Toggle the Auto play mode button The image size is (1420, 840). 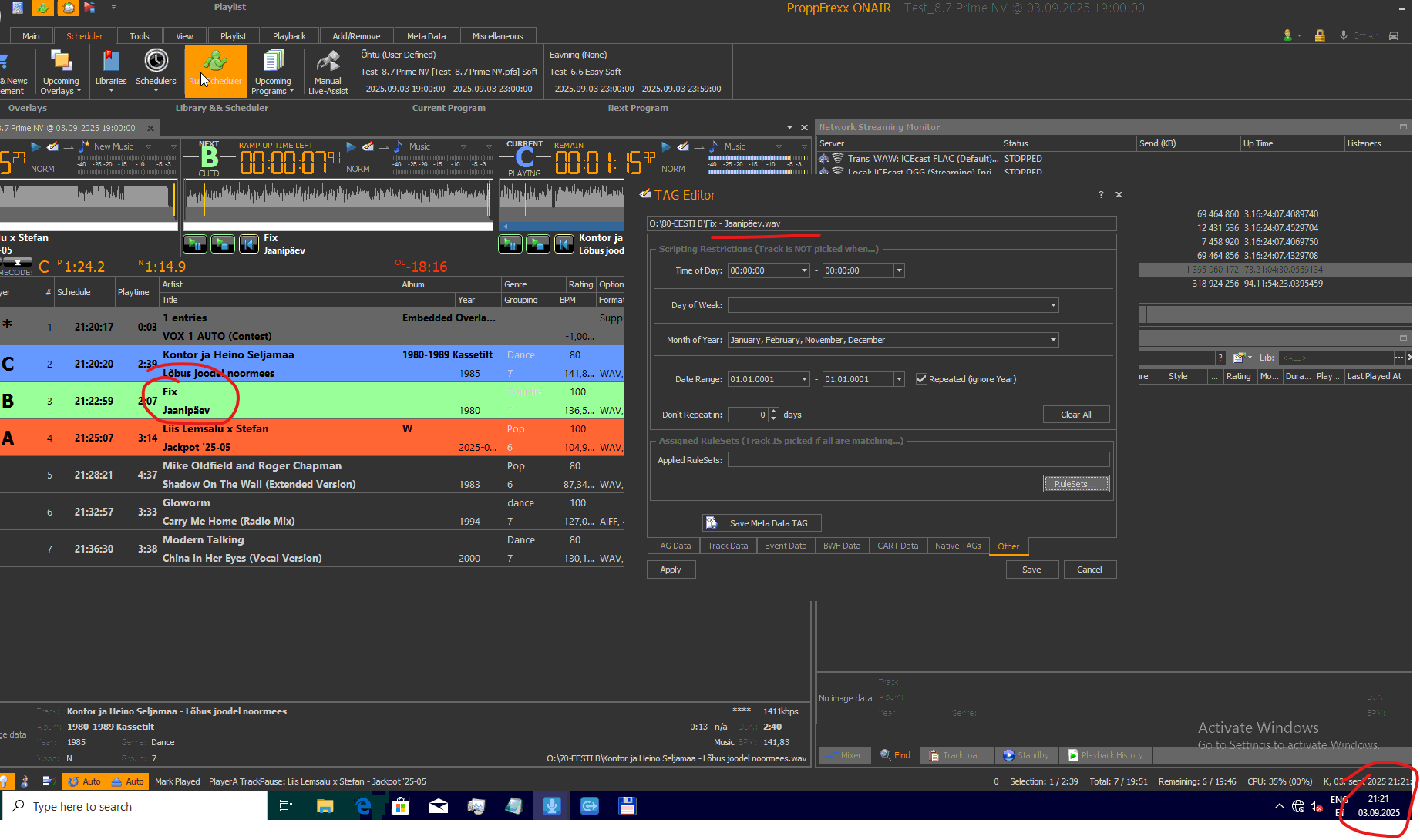coord(84,781)
